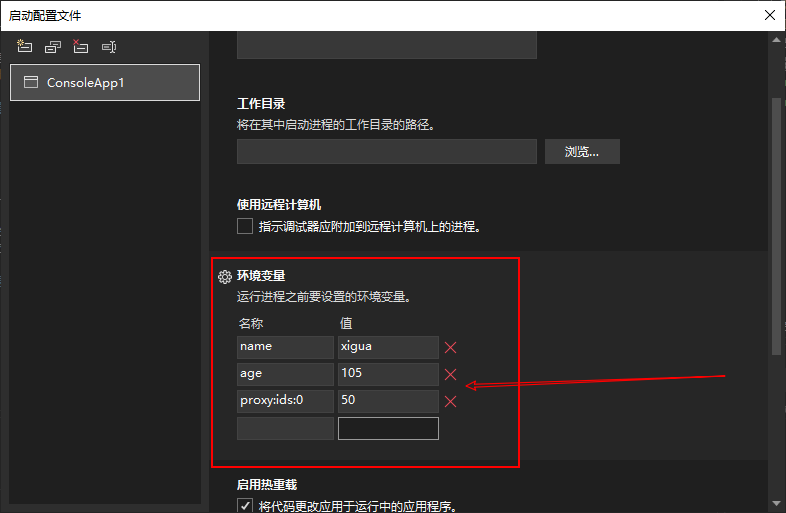Remove the name environment variable
This screenshot has height=513, width=786.
tap(450, 348)
